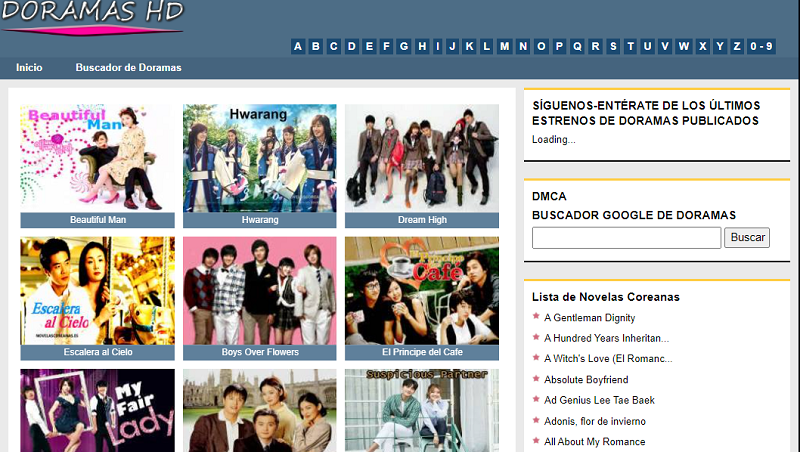The image size is (800, 452).
Task: Filter doramas by letter T
Action: 631,46
